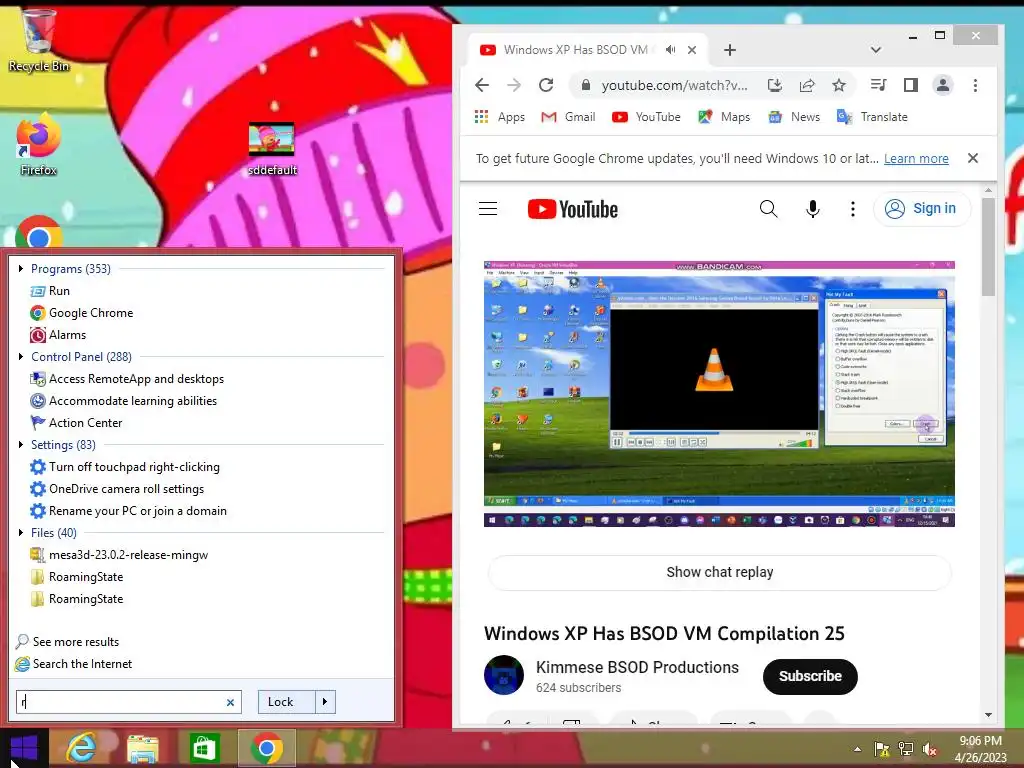The width and height of the screenshot is (1024, 768).
Task: Toggle the Chrome side panel
Action: click(x=910, y=85)
